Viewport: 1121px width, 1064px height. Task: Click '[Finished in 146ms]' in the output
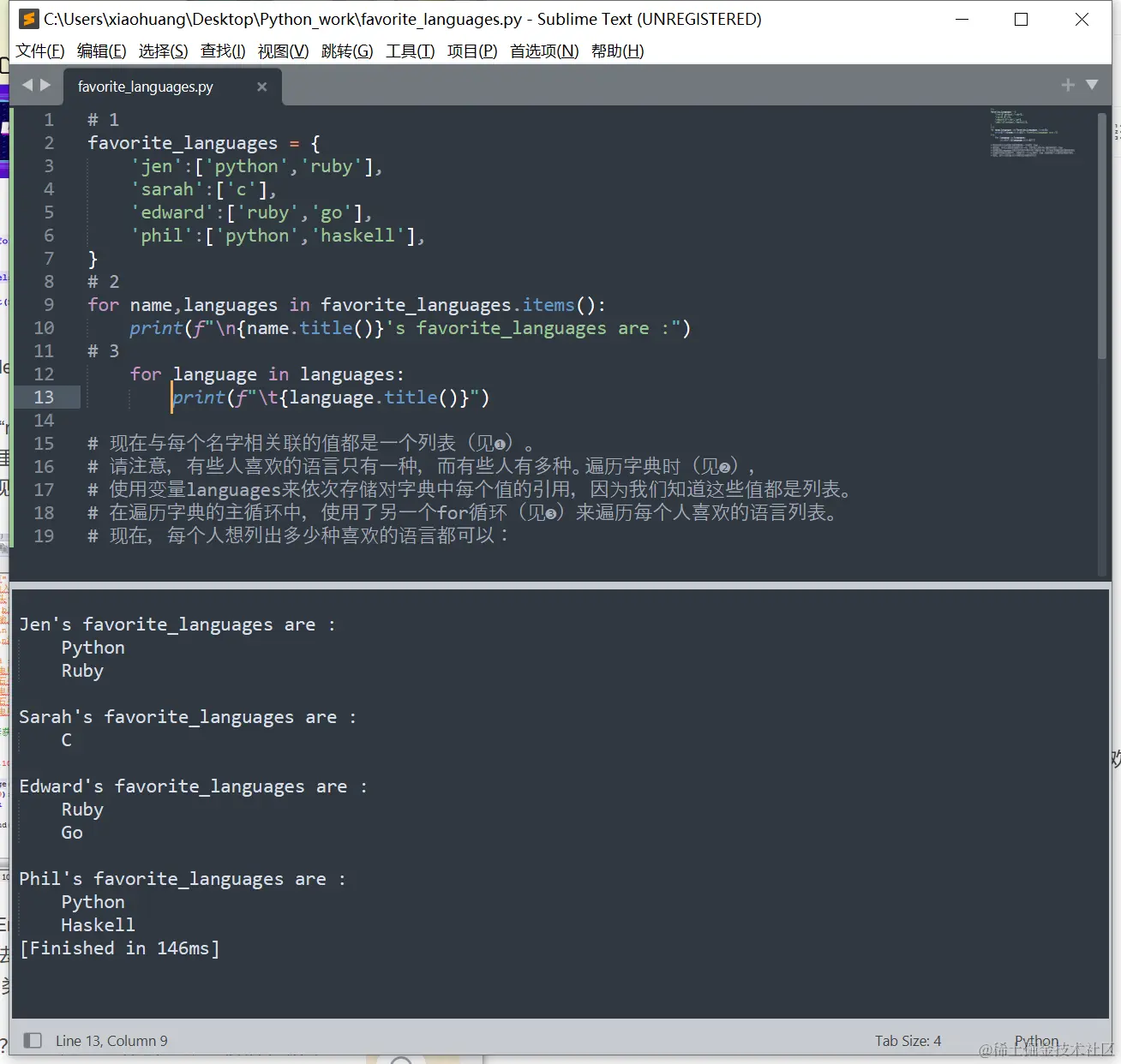[119, 948]
